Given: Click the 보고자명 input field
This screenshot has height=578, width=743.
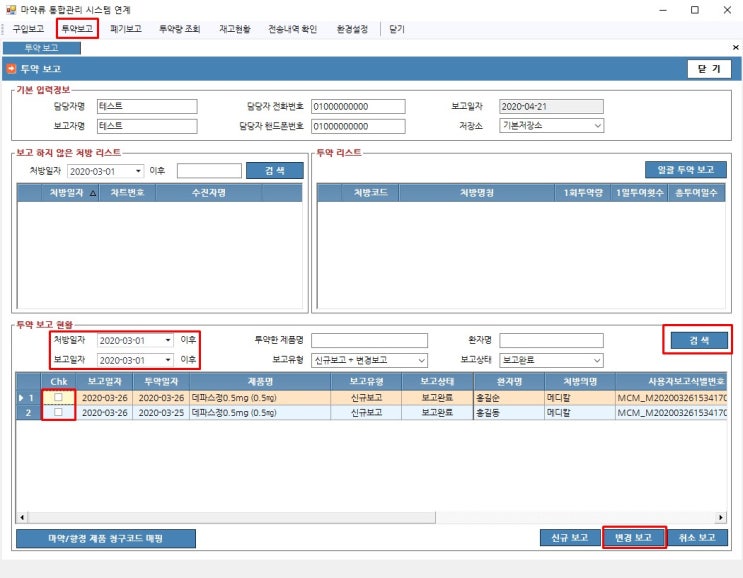Looking at the screenshot, I should (147, 126).
